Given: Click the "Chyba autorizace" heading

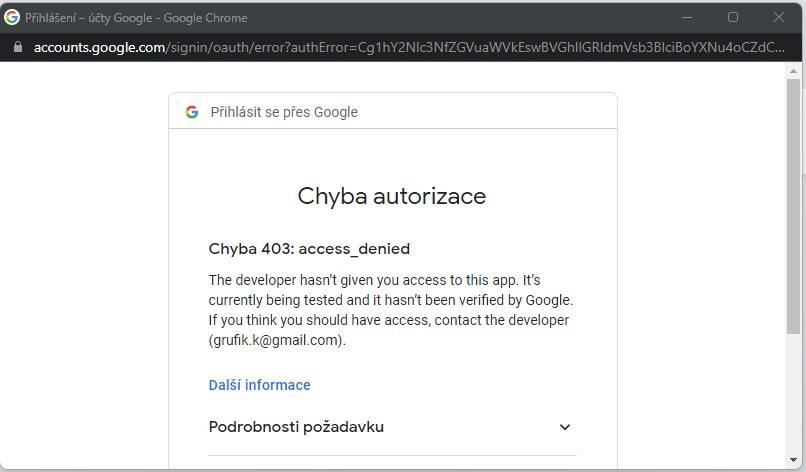Looking at the screenshot, I should coord(392,196).
